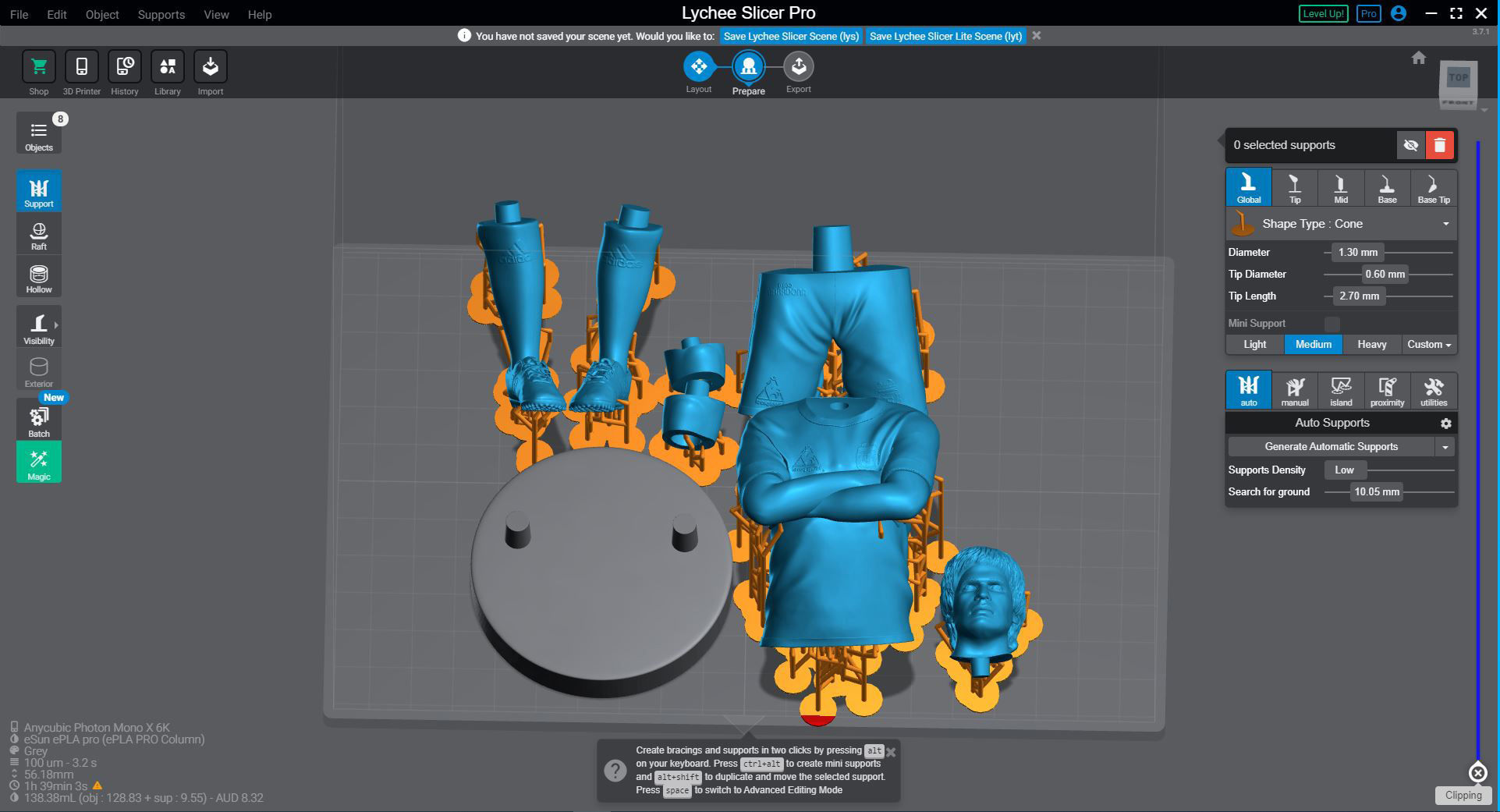This screenshot has width=1500, height=812.
Task: Switch to the Tip support tab
Action: click(1295, 188)
